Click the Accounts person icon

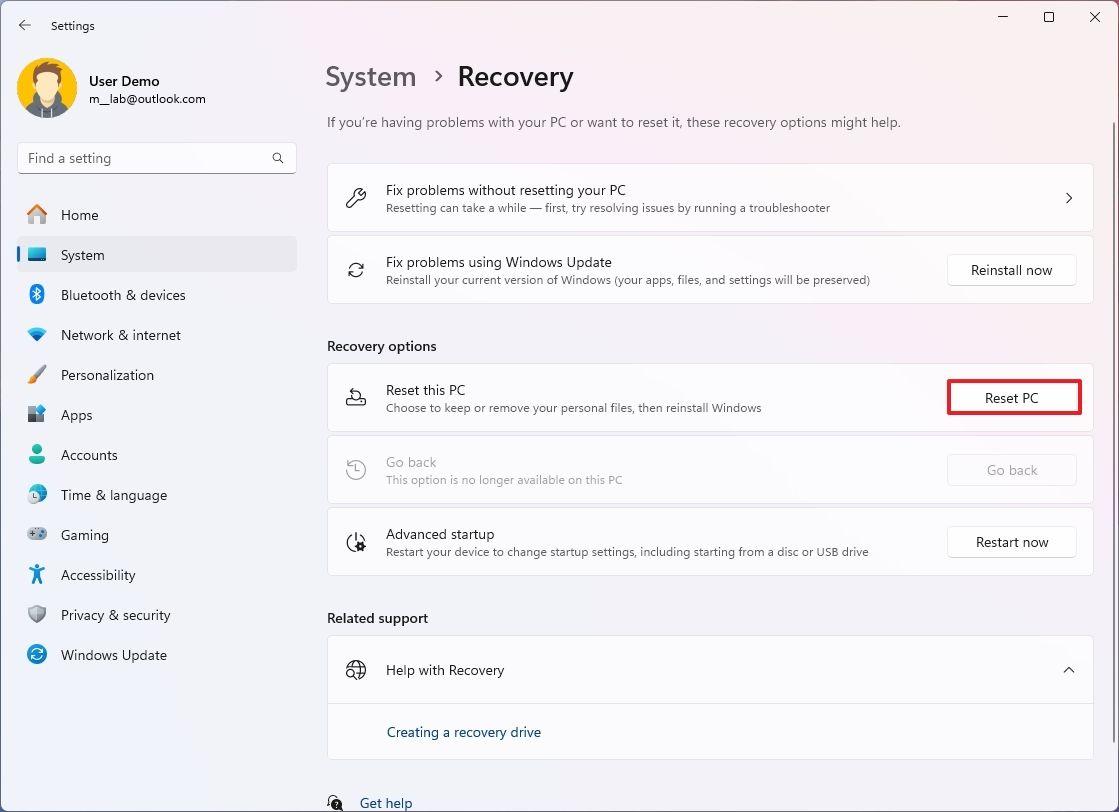pyautogui.click(x=38, y=455)
